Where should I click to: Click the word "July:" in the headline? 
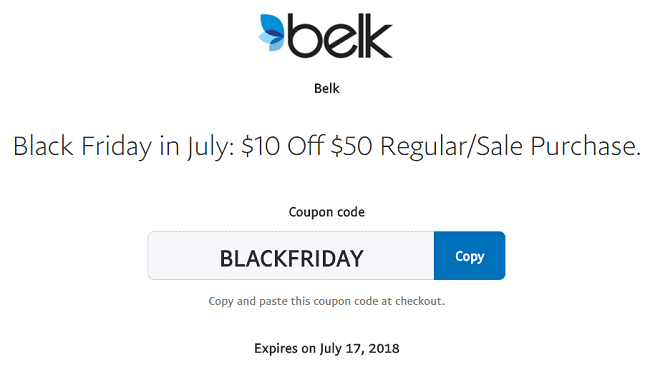click(211, 147)
